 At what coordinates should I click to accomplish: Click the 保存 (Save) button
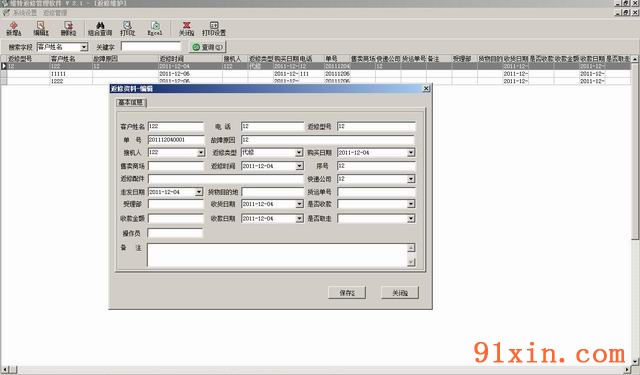pos(347,293)
